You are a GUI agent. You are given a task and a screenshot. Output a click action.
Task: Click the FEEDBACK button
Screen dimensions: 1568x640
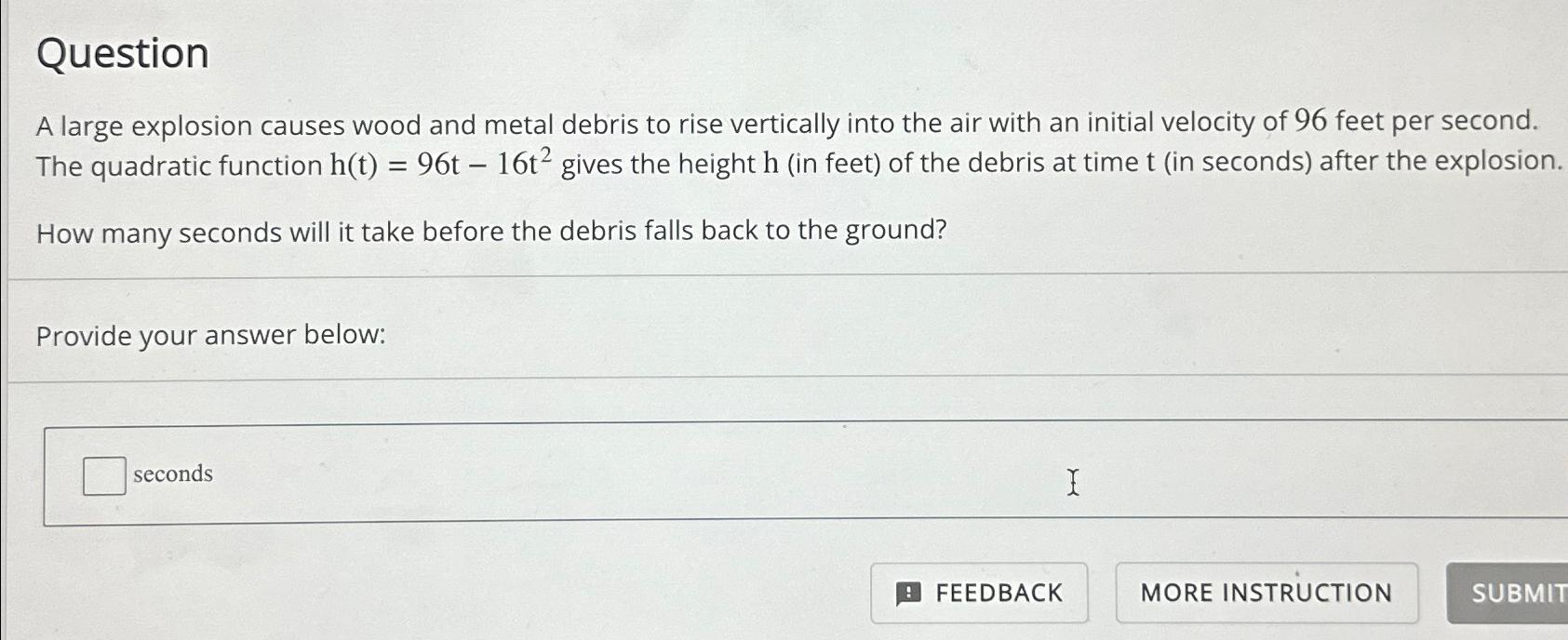click(x=979, y=592)
